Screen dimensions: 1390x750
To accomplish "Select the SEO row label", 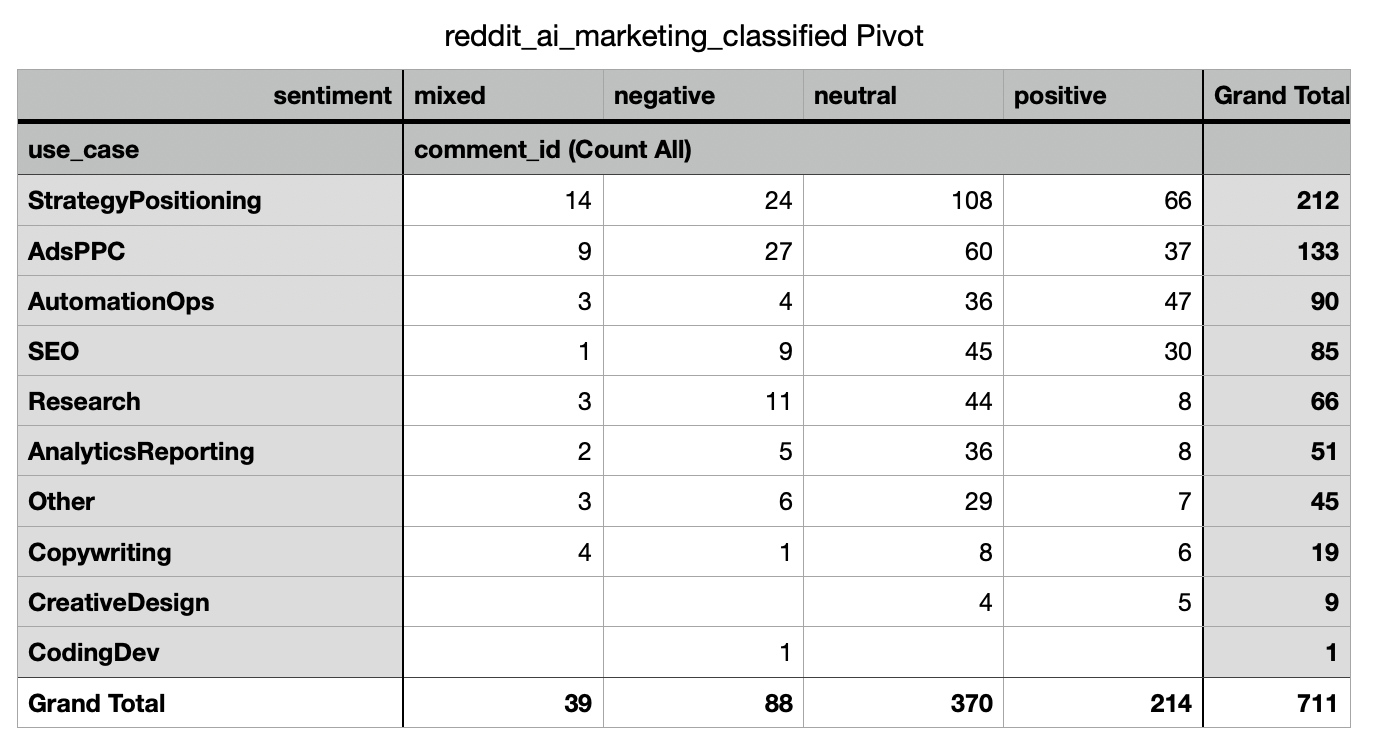I will (54, 351).
